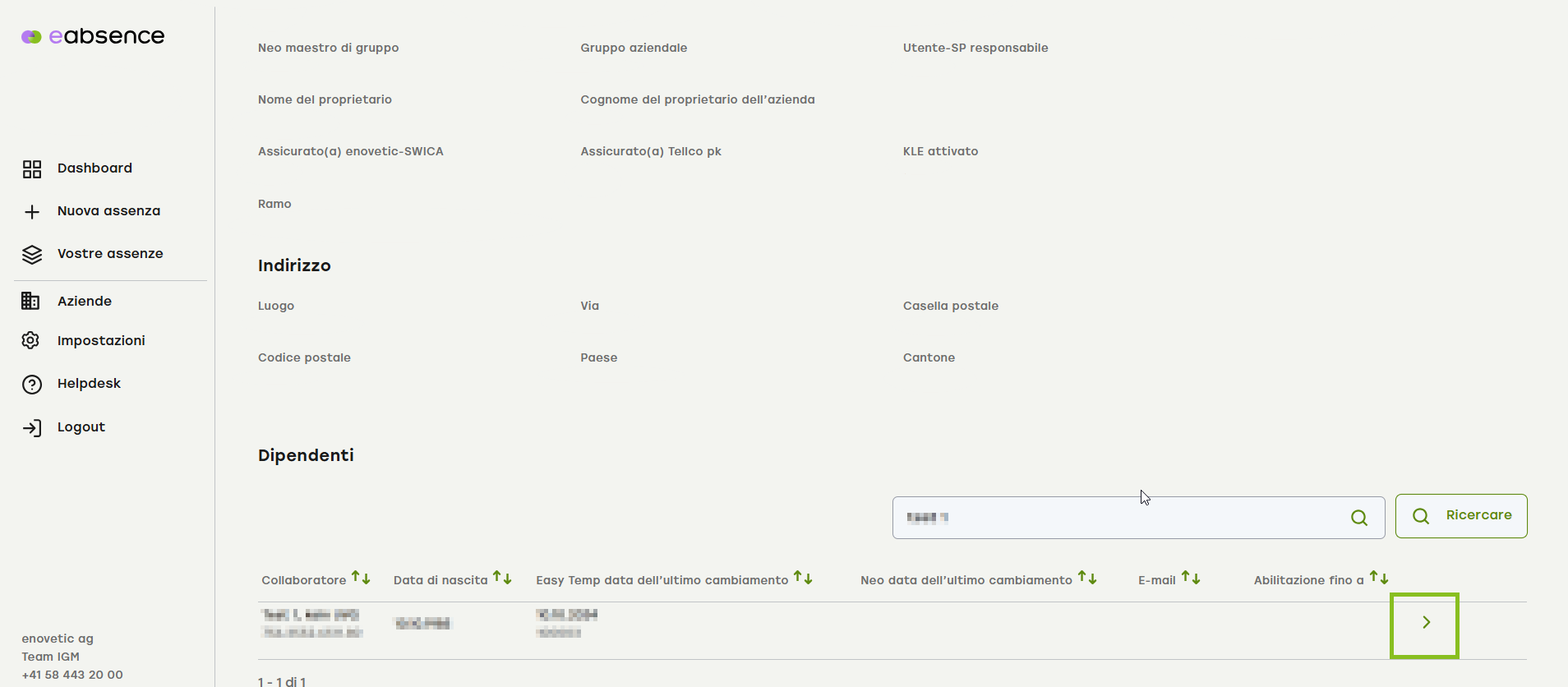Image resolution: width=1568 pixels, height=687 pixels.
Task: Click the Helpdesk question mark icon
Action: click(x=32, y=385)
